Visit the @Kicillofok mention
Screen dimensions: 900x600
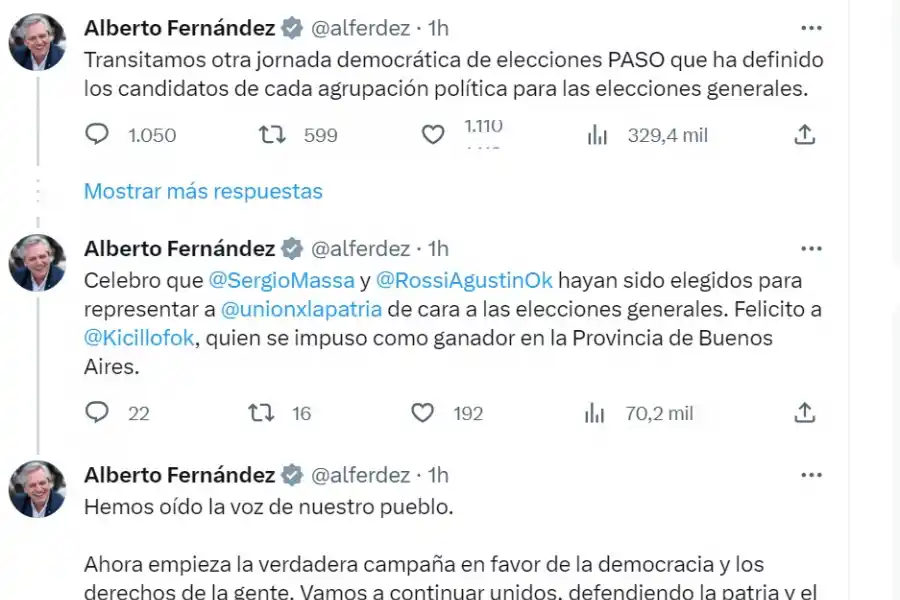[137, 339]
